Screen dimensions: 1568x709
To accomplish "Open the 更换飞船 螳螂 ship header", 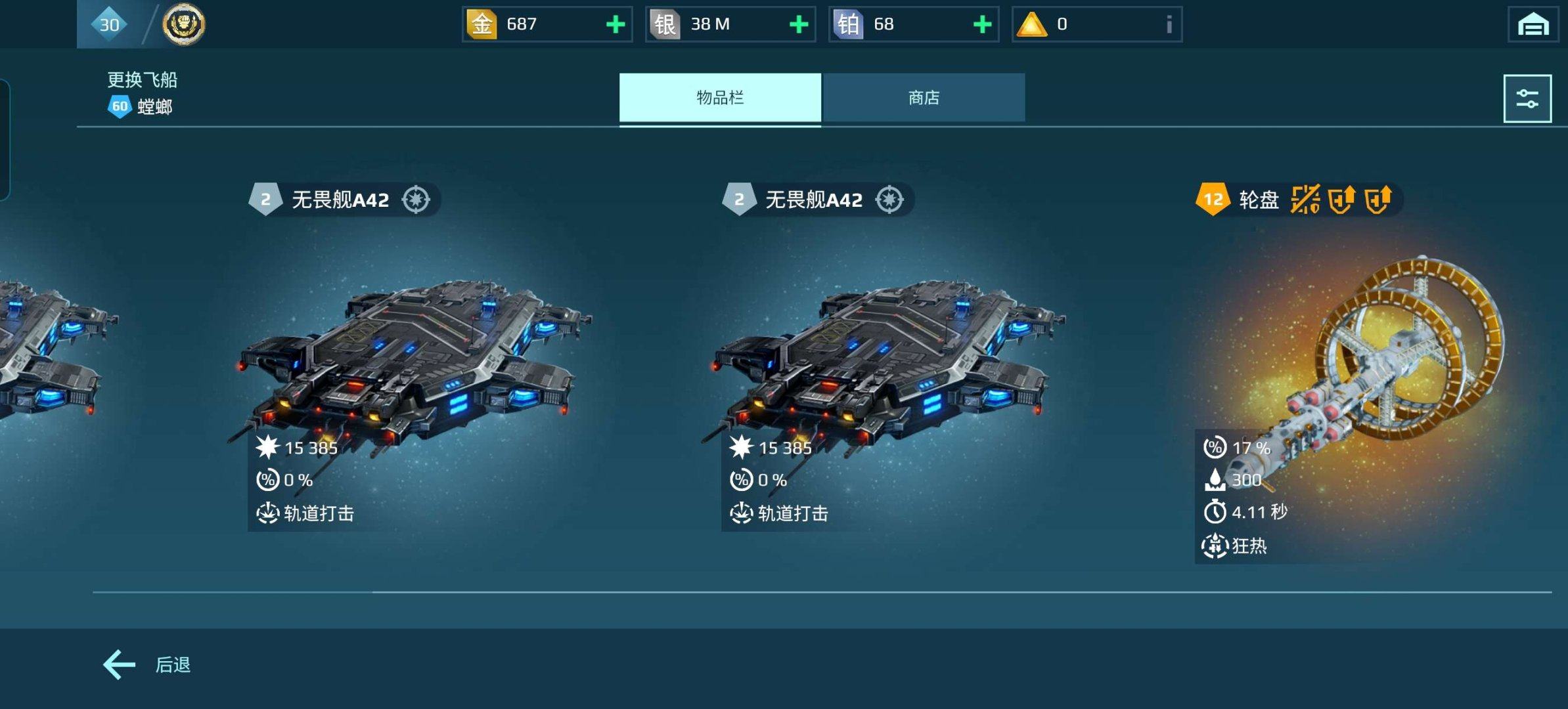I will tap(143, 93).
